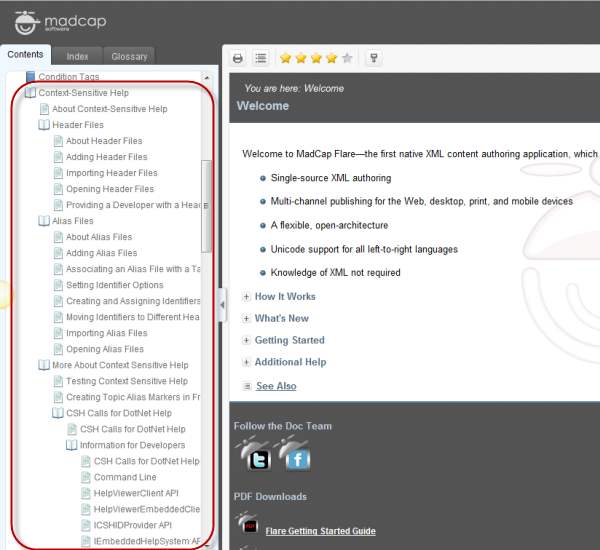Click the page icon beside Command Line
This screenshot has width=600, height=550.
86,477
